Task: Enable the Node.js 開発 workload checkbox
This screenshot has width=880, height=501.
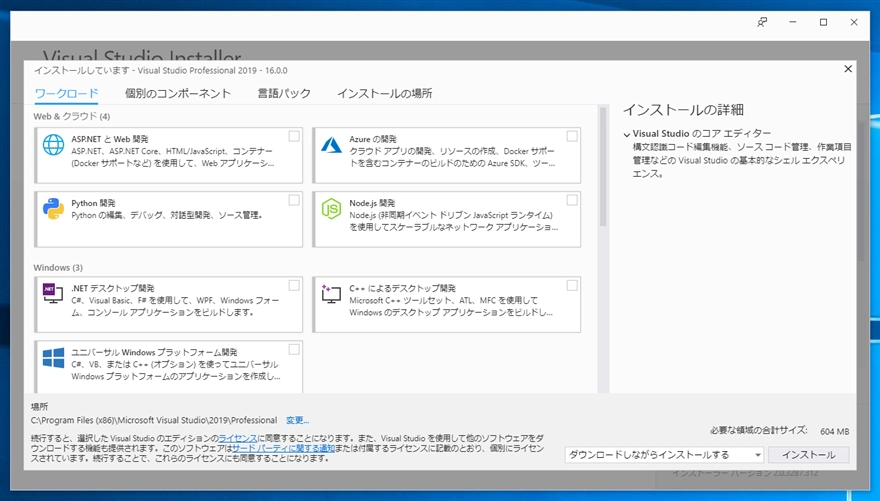Action: click(x=572, y=200)
